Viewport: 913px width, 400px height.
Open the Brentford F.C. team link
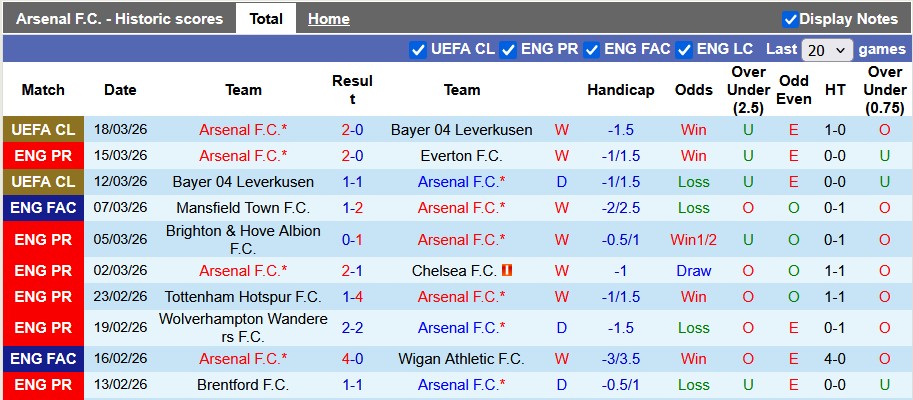tap(243, 385)
